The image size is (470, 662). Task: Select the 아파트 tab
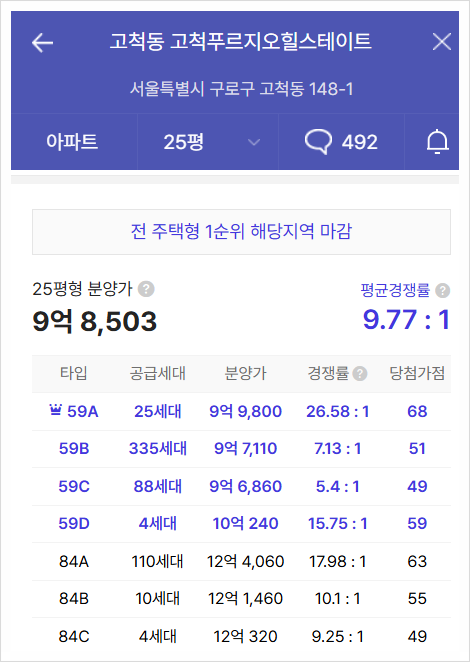[x=72, y=142]
